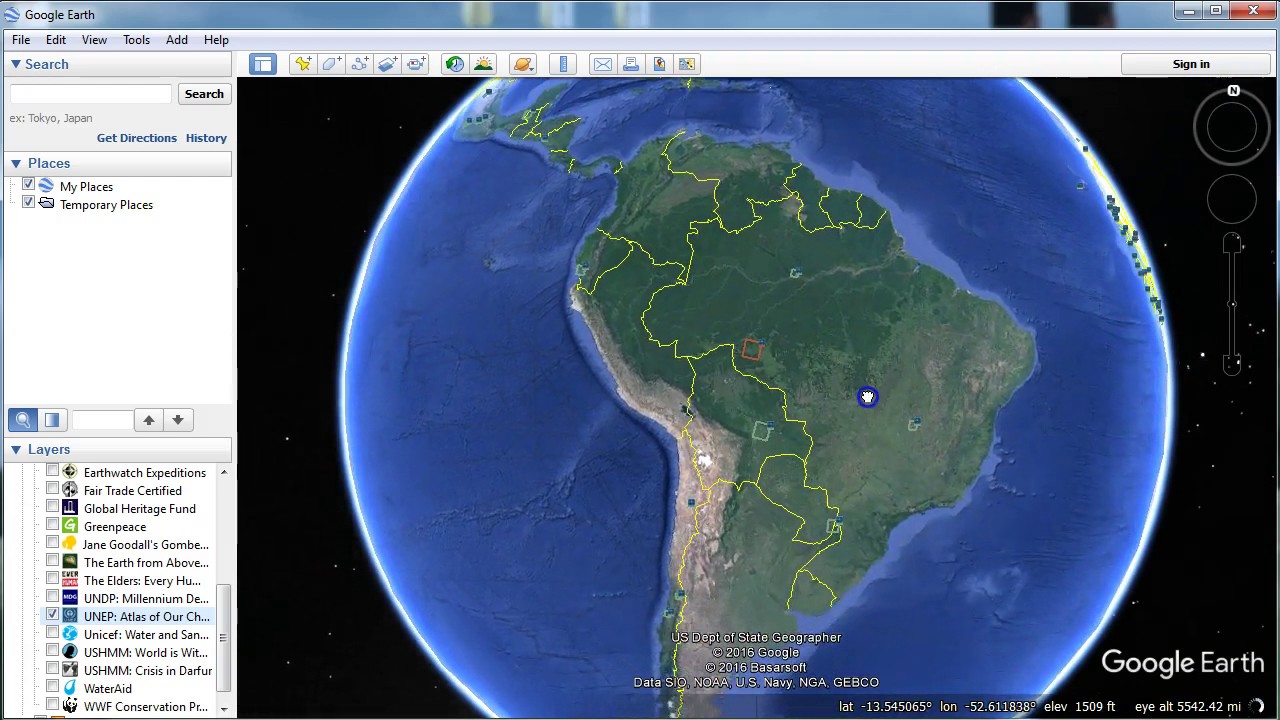This screenshot has height=720, width=1280.
Task: Uncheck Temporary Places checkbox
Action: pyautogui.click(x=28, y=203)
